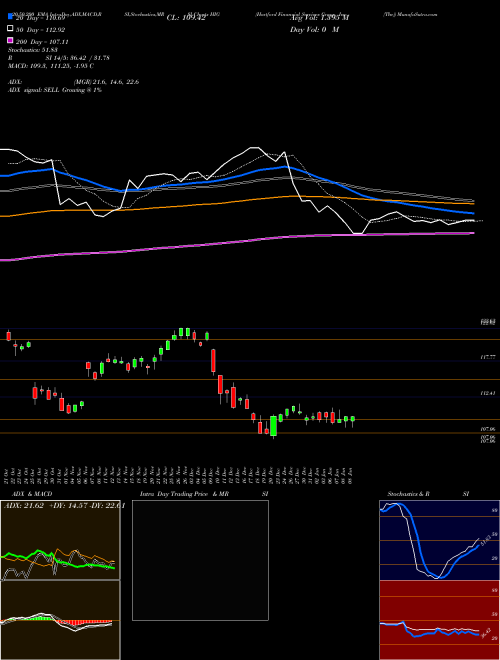Click the magenta 200 Day EMA legend swatch

(x=11, y=41)
